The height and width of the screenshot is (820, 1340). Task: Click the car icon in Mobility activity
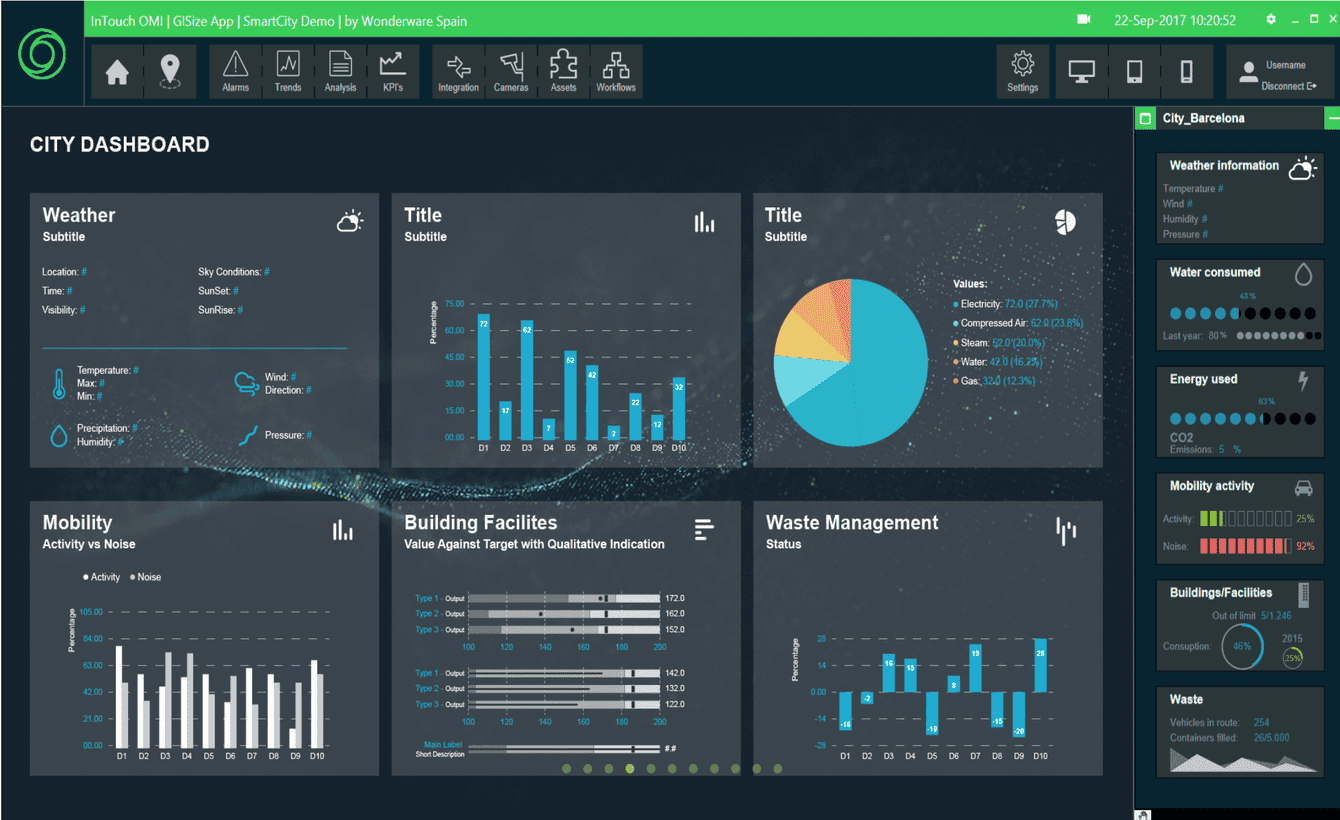click(1303, 488)
